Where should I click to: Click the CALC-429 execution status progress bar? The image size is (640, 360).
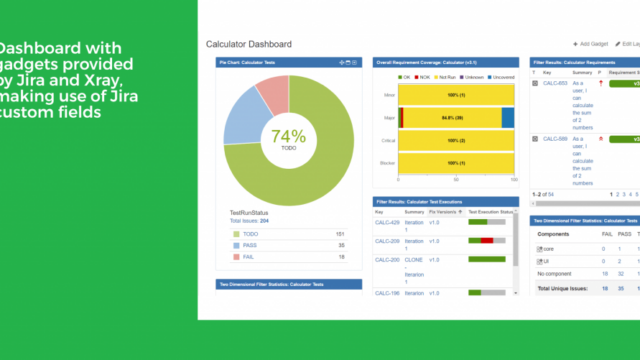tap(487, 222)
